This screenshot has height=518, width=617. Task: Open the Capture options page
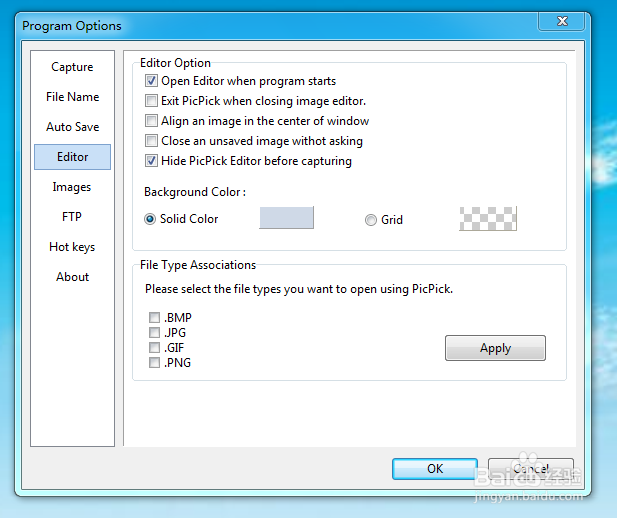tap(72, 67)
